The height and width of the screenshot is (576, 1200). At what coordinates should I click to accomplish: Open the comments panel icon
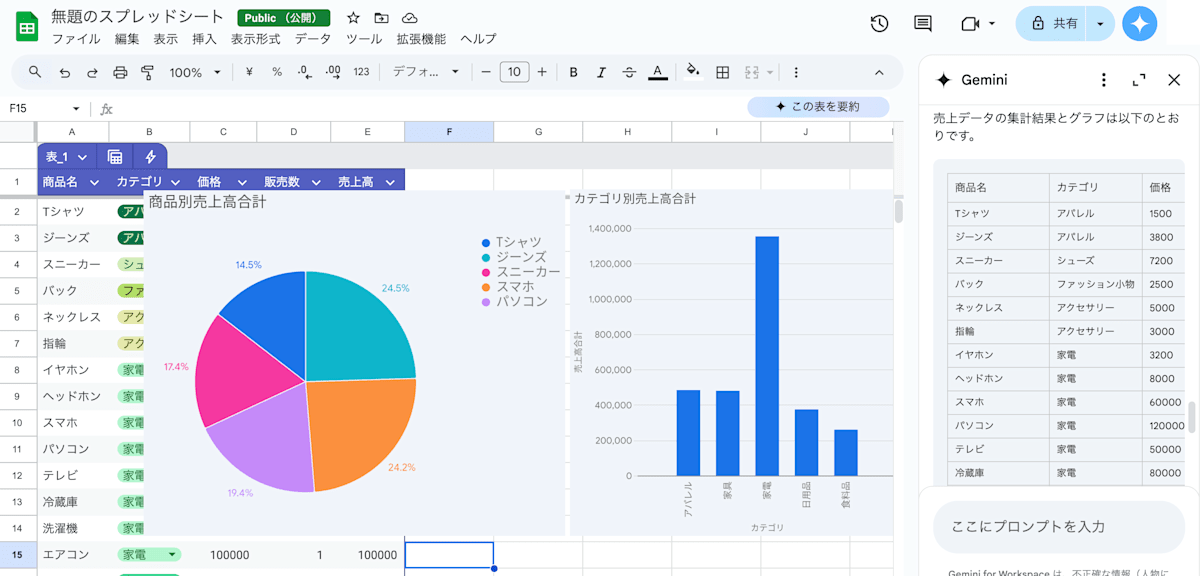(x=923, y=23)
